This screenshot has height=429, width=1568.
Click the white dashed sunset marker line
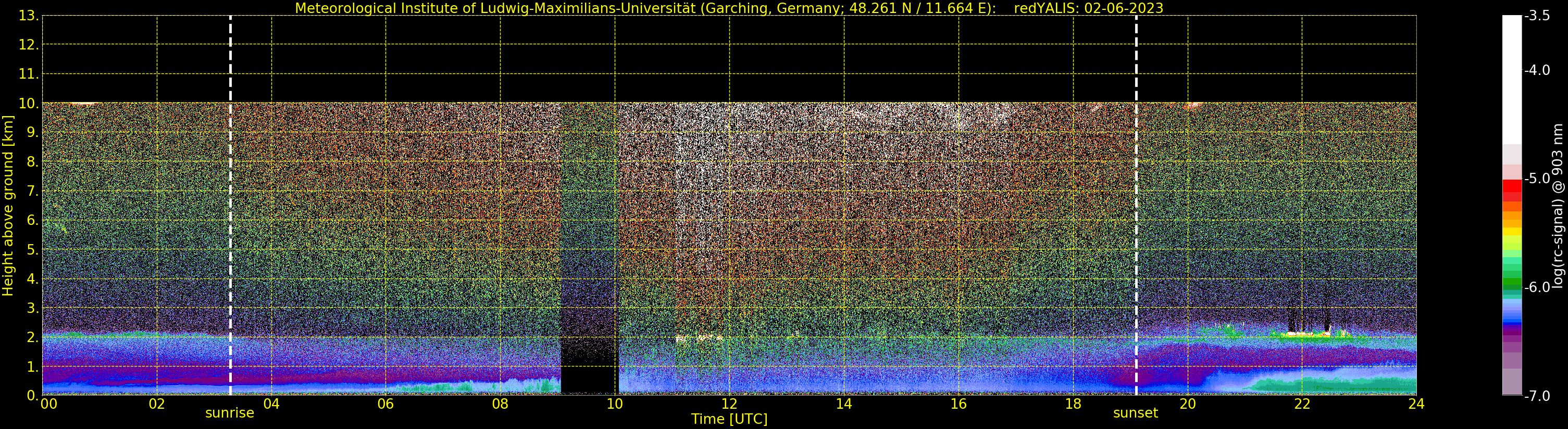coord(1136,206)
